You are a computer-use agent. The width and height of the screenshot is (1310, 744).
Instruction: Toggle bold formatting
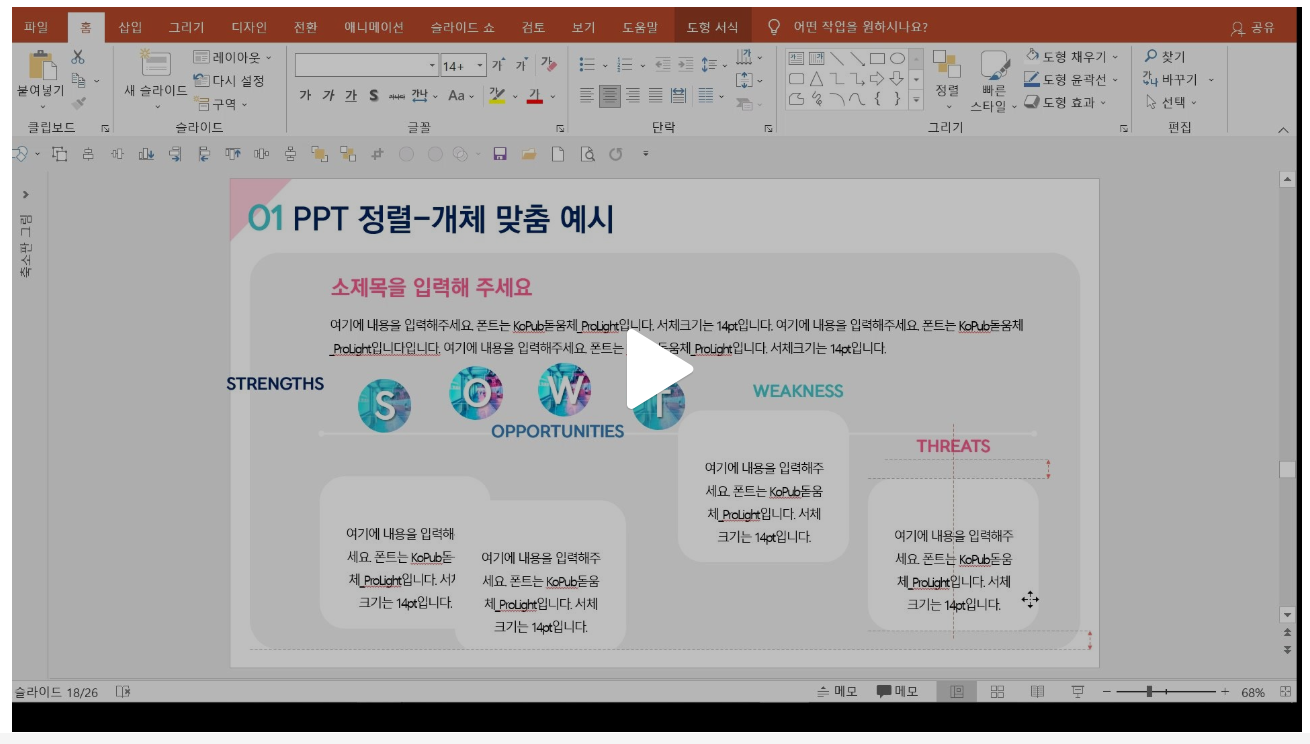point(306,96)
